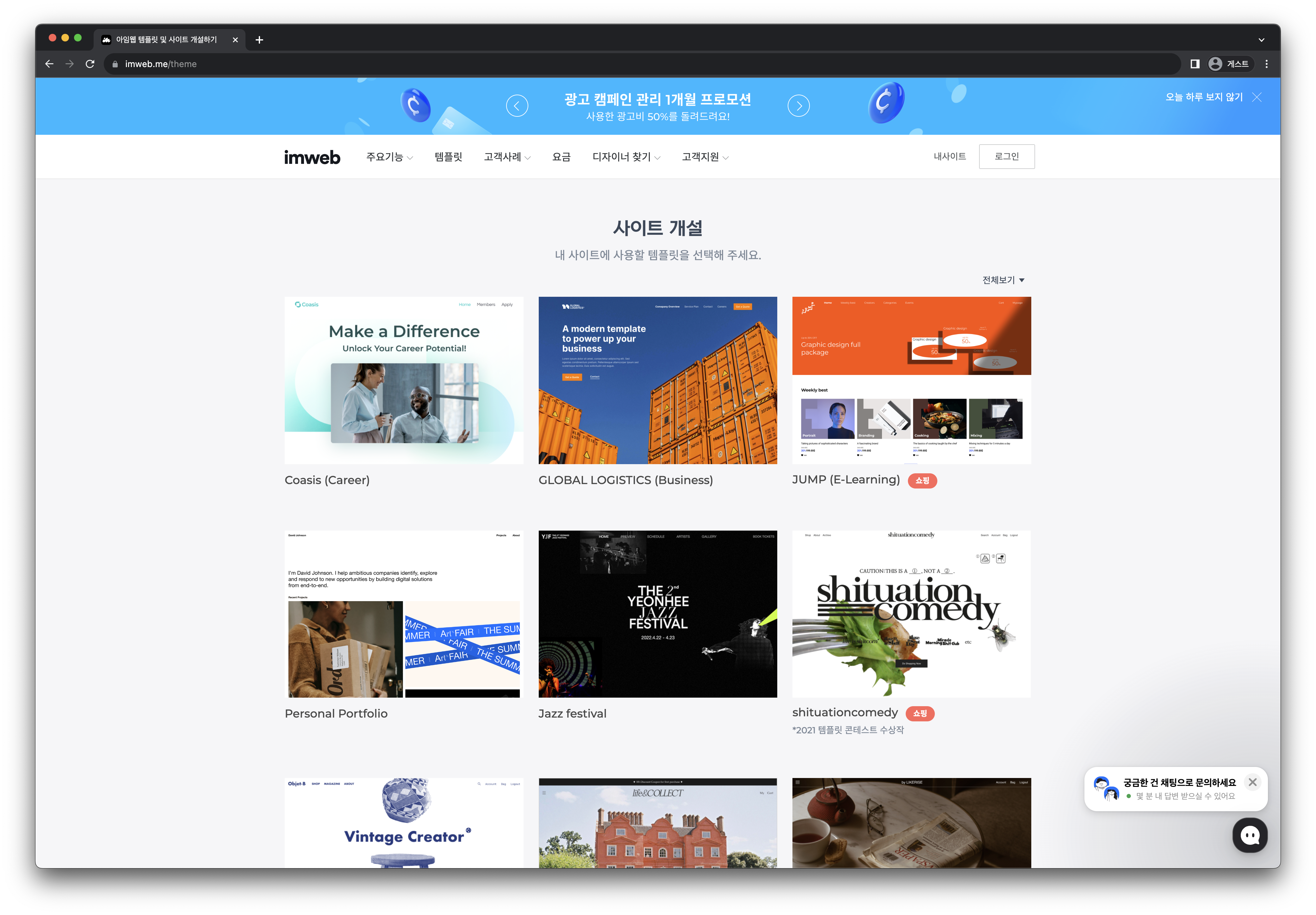Click the imweb logo
This screenshot has height=915, width=1316.
point(312,157)
